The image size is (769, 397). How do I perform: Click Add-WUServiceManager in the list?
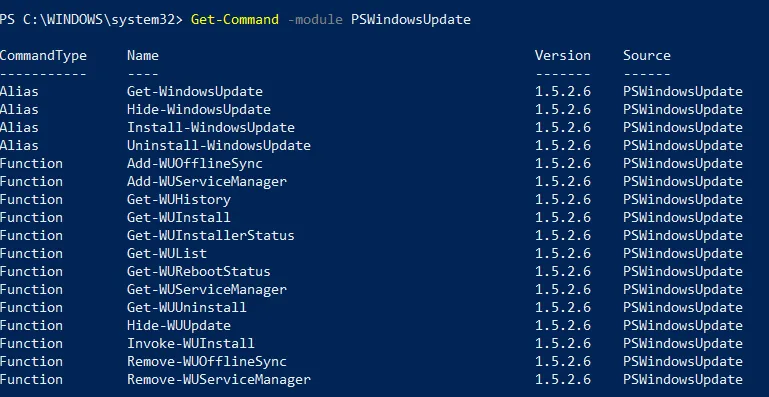(x=207, y=182)
